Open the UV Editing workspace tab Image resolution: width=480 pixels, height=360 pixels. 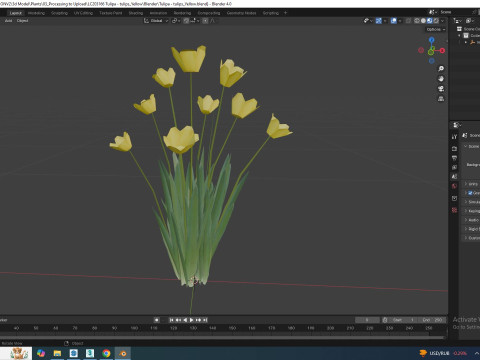pyautogui.click(x=83, y=13)
